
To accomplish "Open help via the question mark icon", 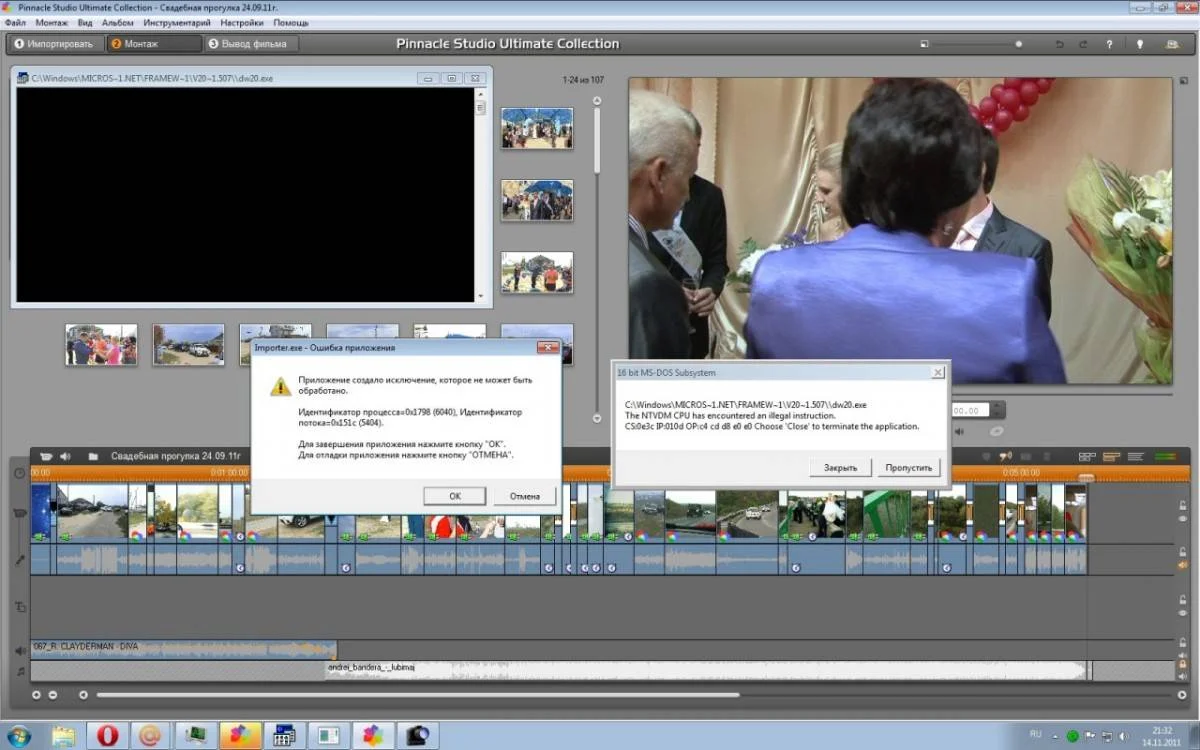I will (1109, 44).
